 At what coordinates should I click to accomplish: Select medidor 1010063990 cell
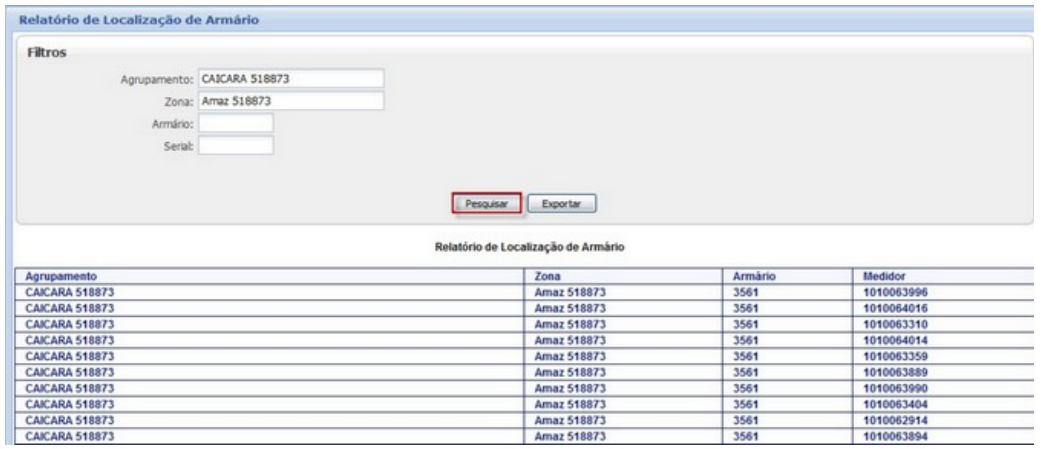896,388
